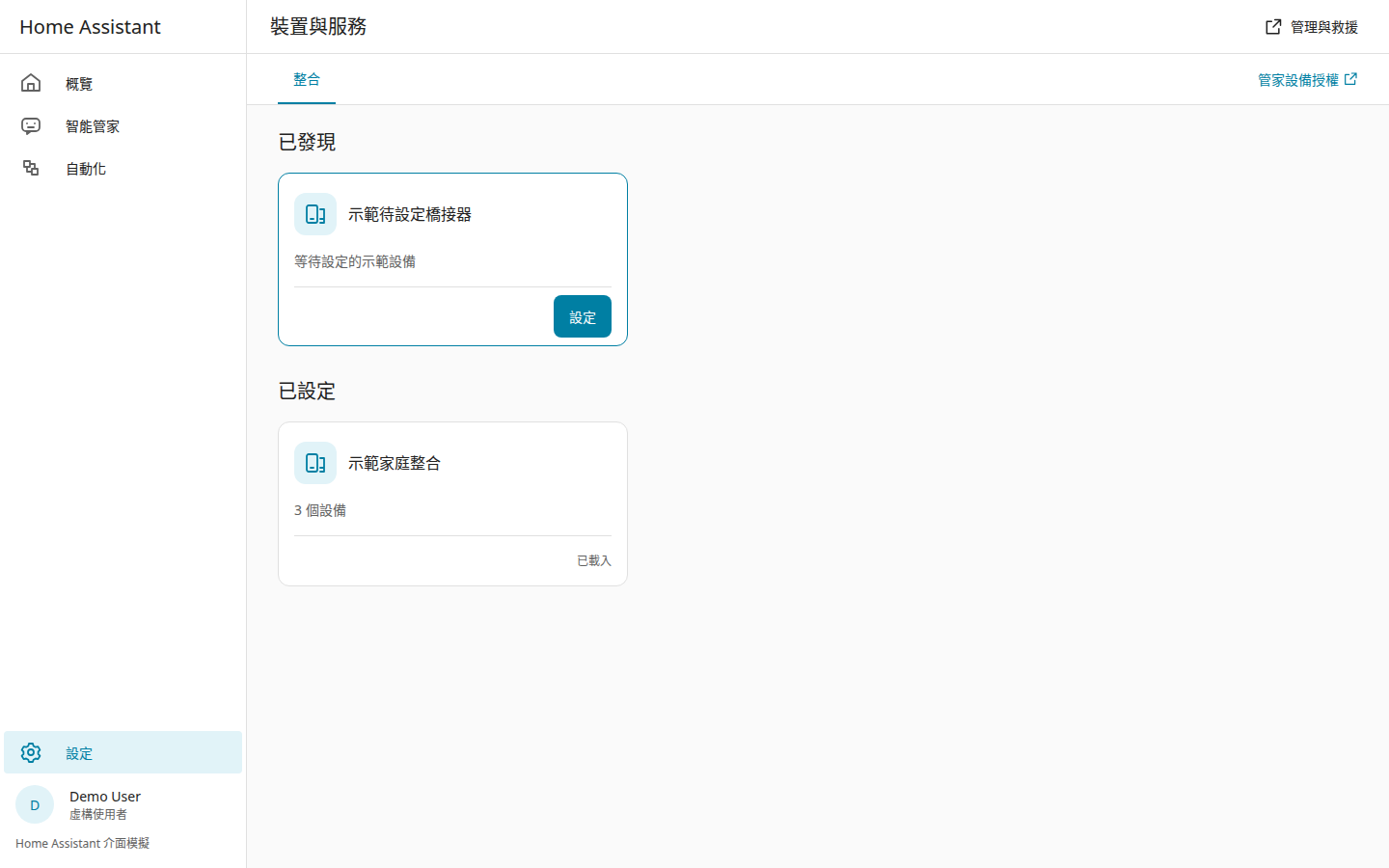Open 智能管家 in the sidebar
This screenshot has height=868, width=1389.
(x=123, y=125)
